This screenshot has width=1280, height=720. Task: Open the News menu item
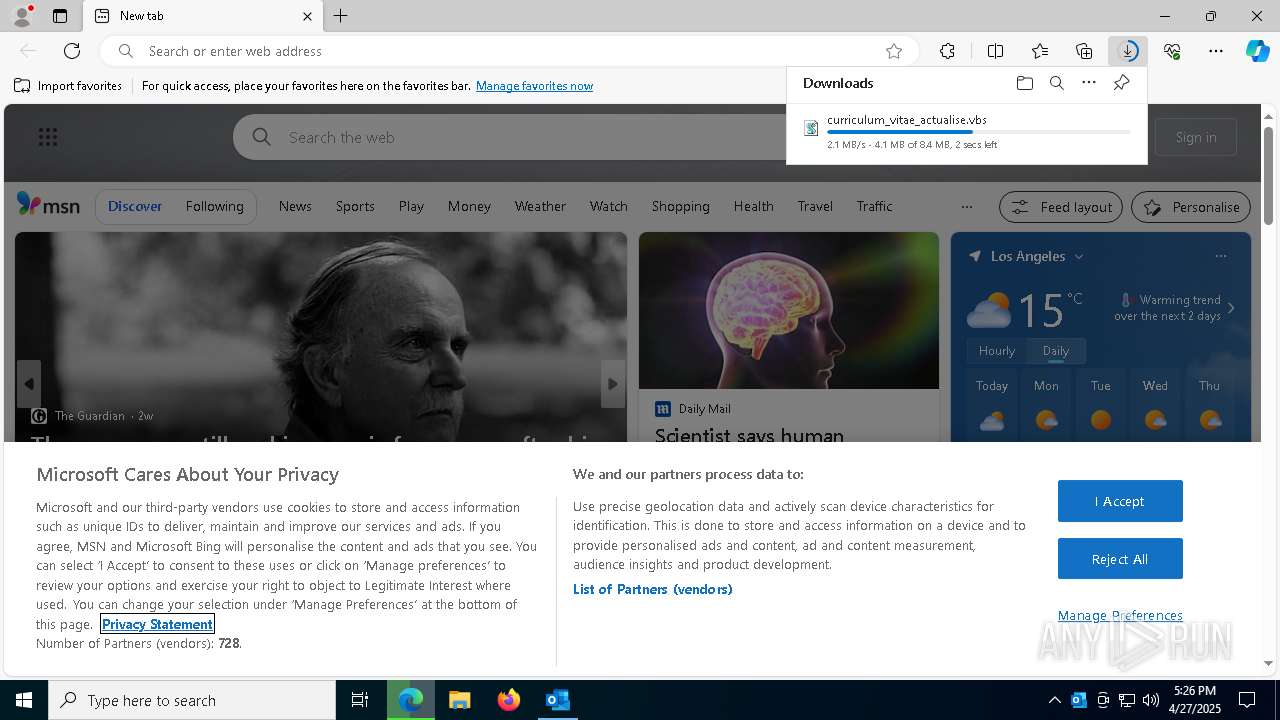[x=295, y=206]
